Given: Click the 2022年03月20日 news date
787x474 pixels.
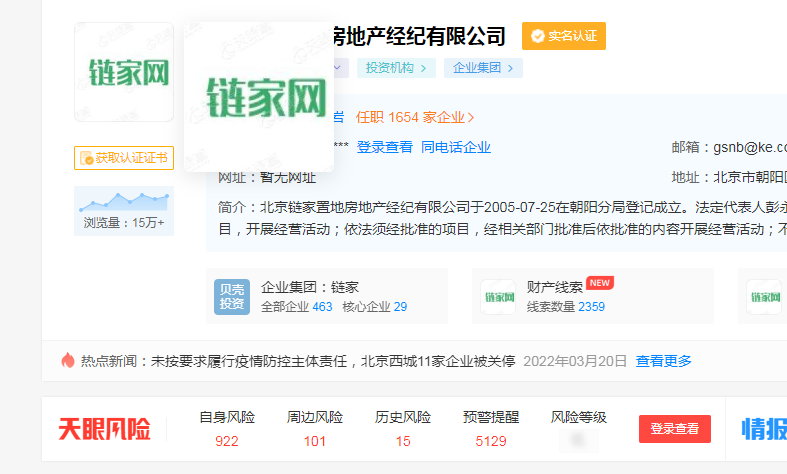Looking at the screenshot, I should click(x=575, y=362).
